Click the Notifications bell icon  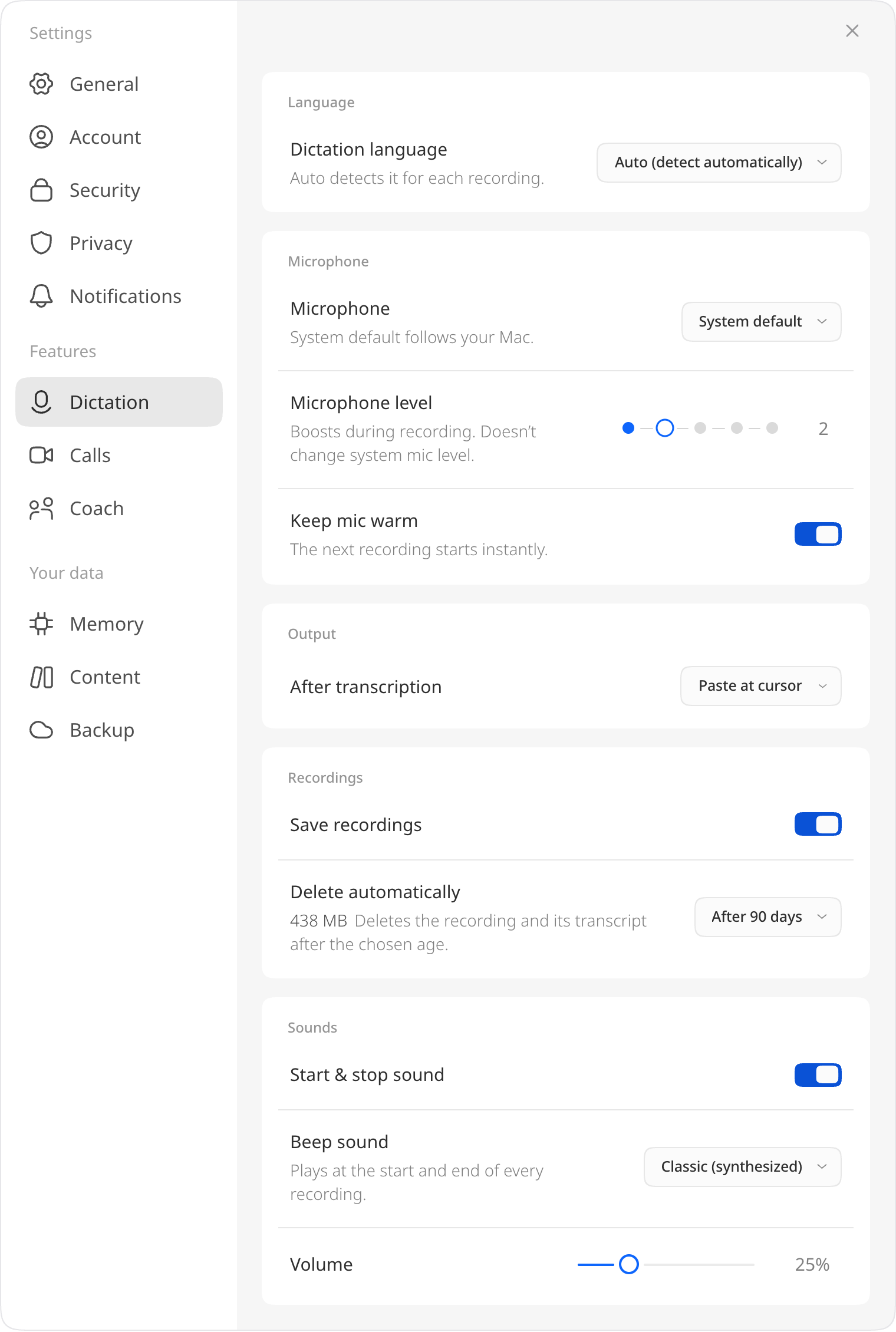41,296
